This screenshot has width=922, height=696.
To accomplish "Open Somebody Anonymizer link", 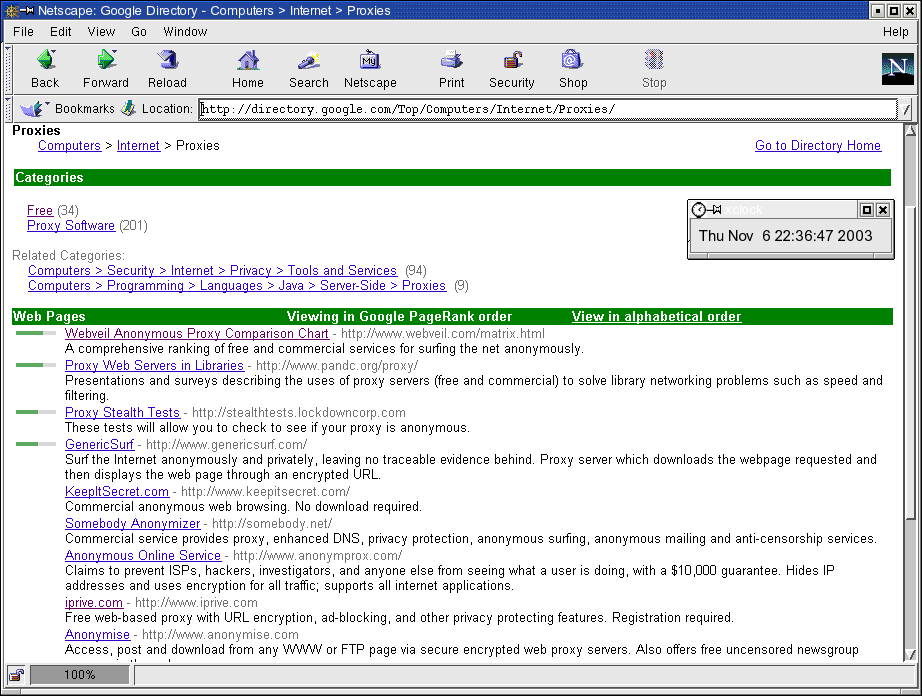I will (x=133, y=523).
